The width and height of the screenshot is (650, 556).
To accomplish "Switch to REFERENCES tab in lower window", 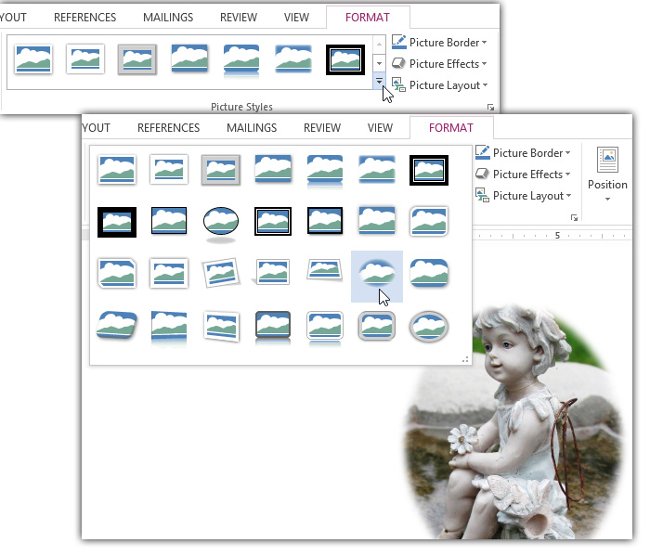I will (x=169, y=128).
